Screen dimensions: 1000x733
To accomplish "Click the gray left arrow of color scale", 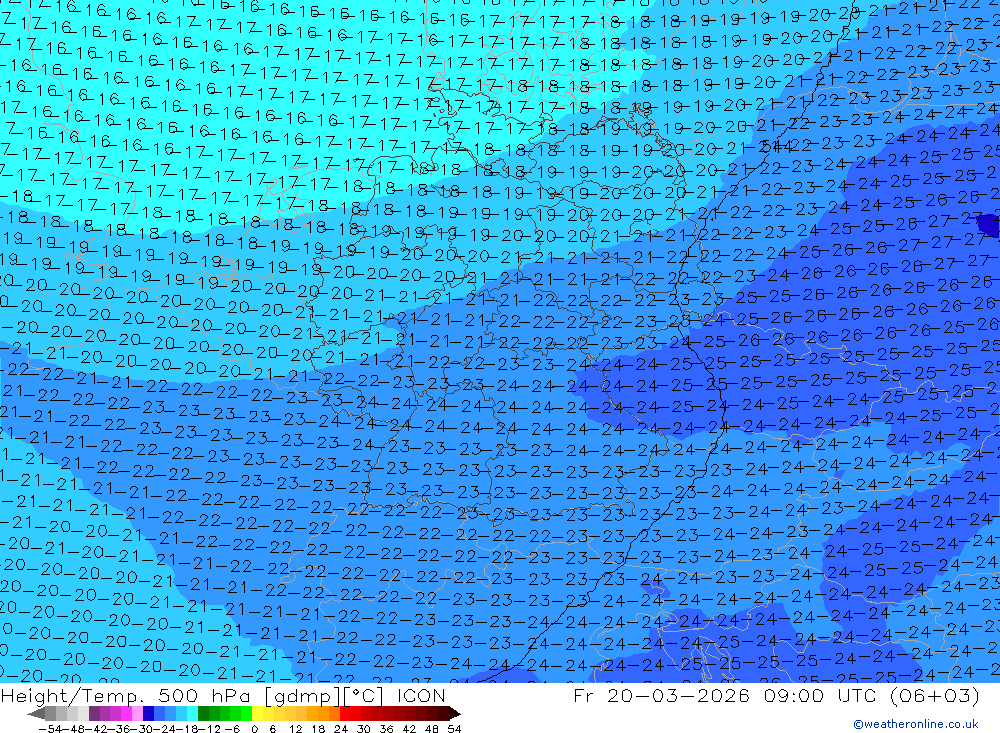I will pos(36,714).
